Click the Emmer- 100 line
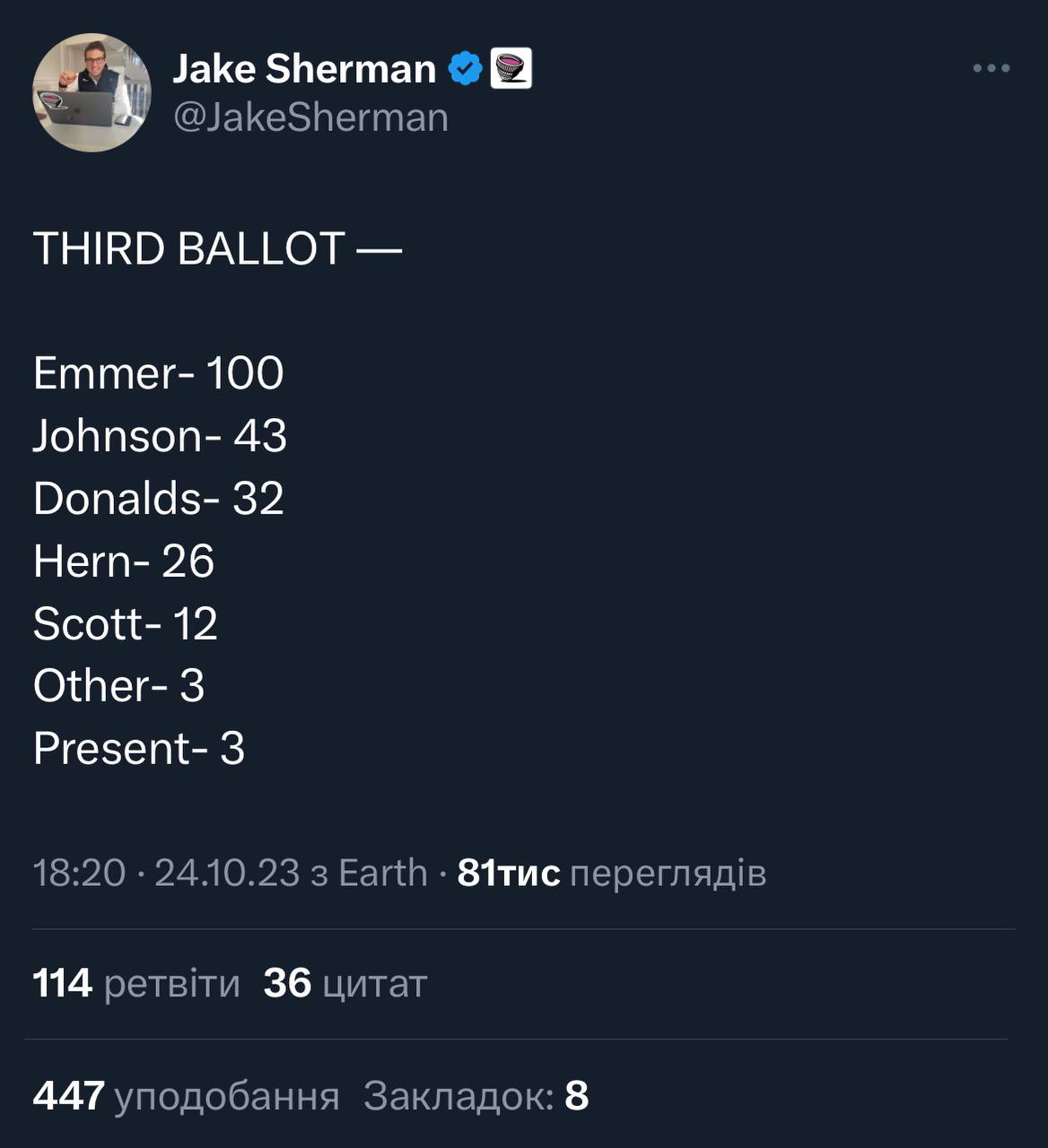 point(158,373)
